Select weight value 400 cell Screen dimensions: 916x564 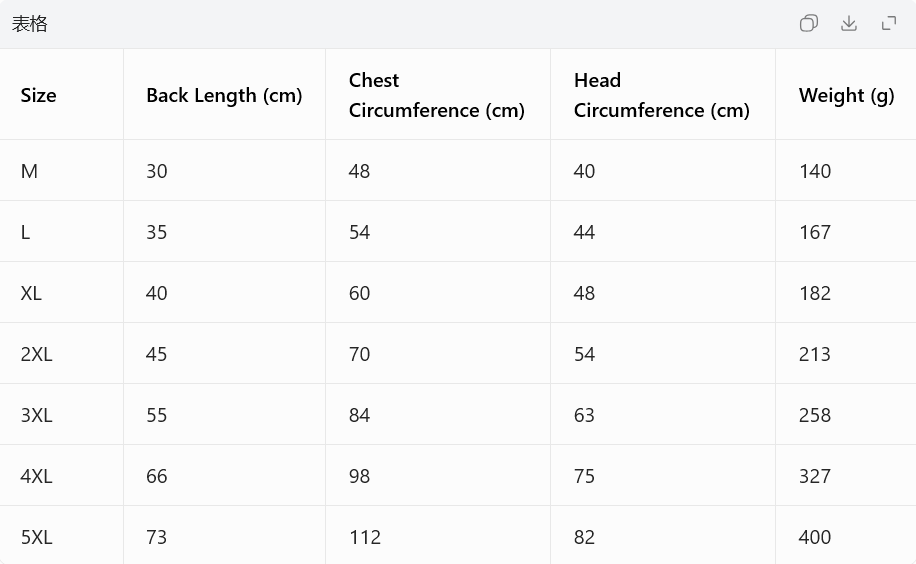tap(814, 537)
